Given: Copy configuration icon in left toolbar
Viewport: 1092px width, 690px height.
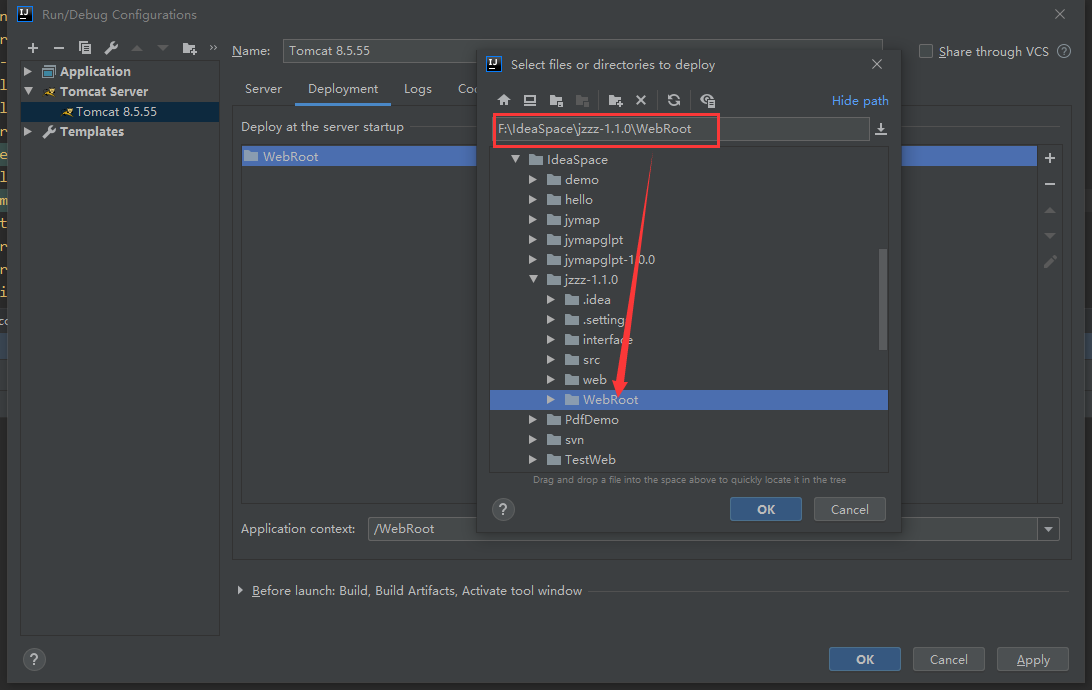Looking at the screenshot, I should [85, 48].
